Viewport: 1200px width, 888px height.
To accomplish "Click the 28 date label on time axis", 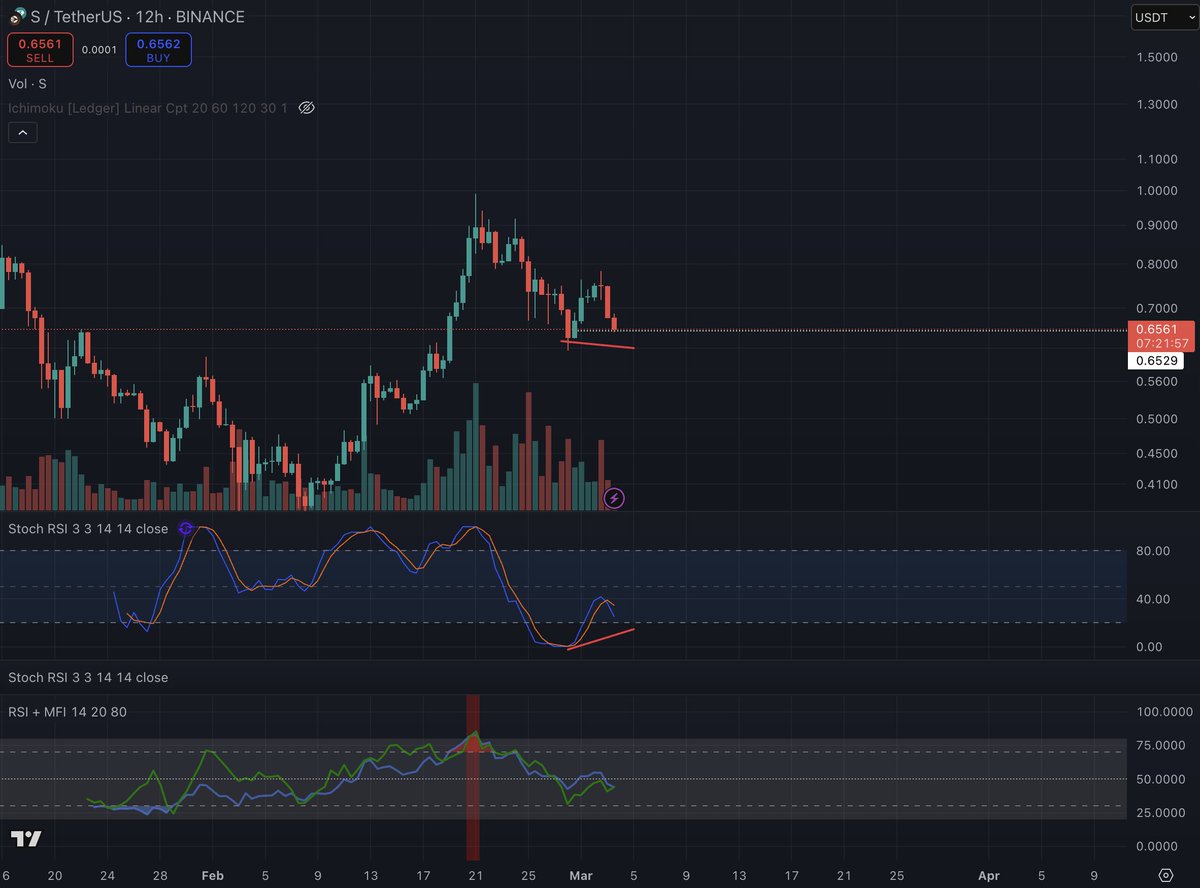I will click(x=160, y=874).
